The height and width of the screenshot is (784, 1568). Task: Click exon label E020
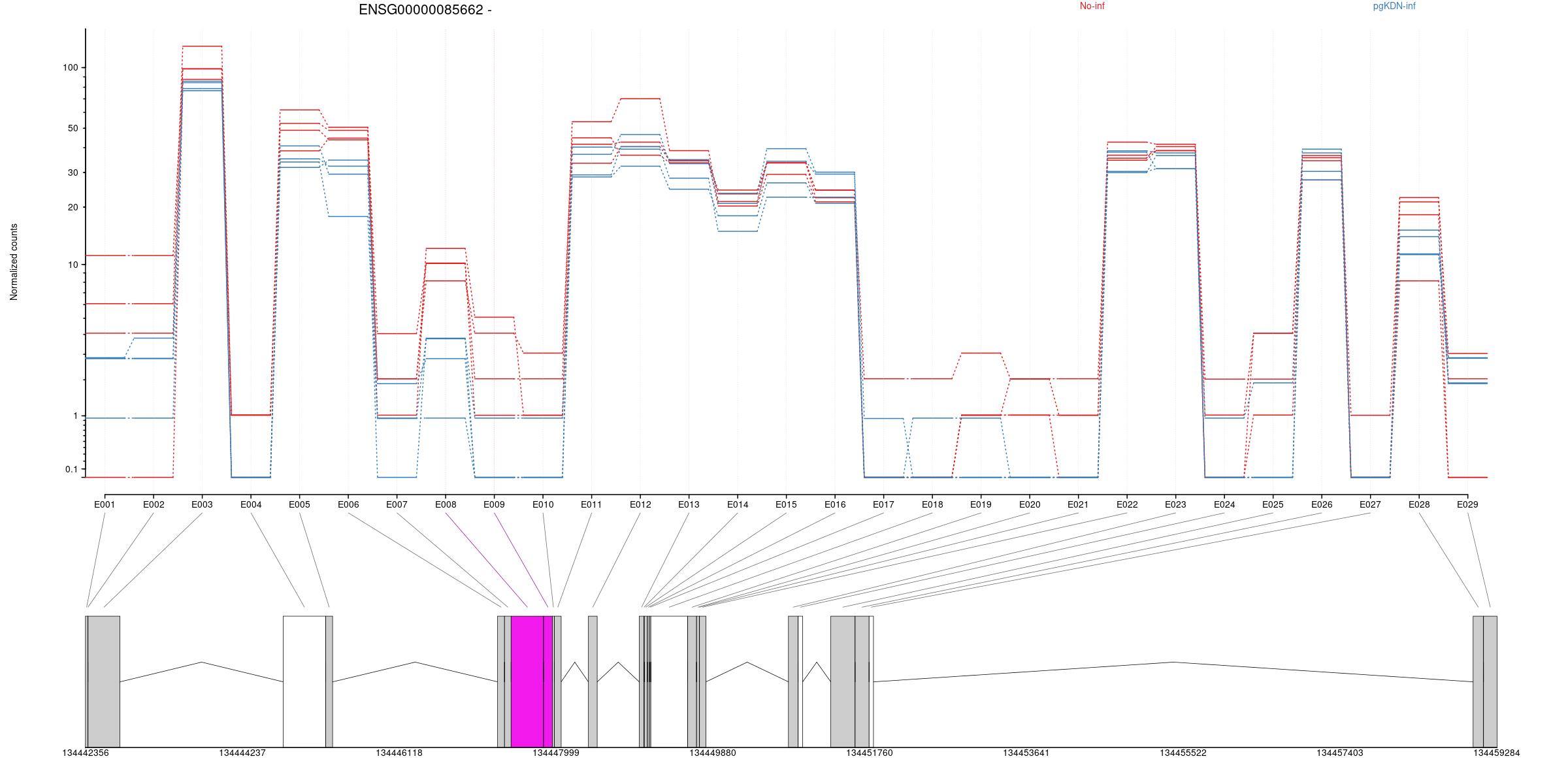pyautogui.click(x=1030, y=504)
